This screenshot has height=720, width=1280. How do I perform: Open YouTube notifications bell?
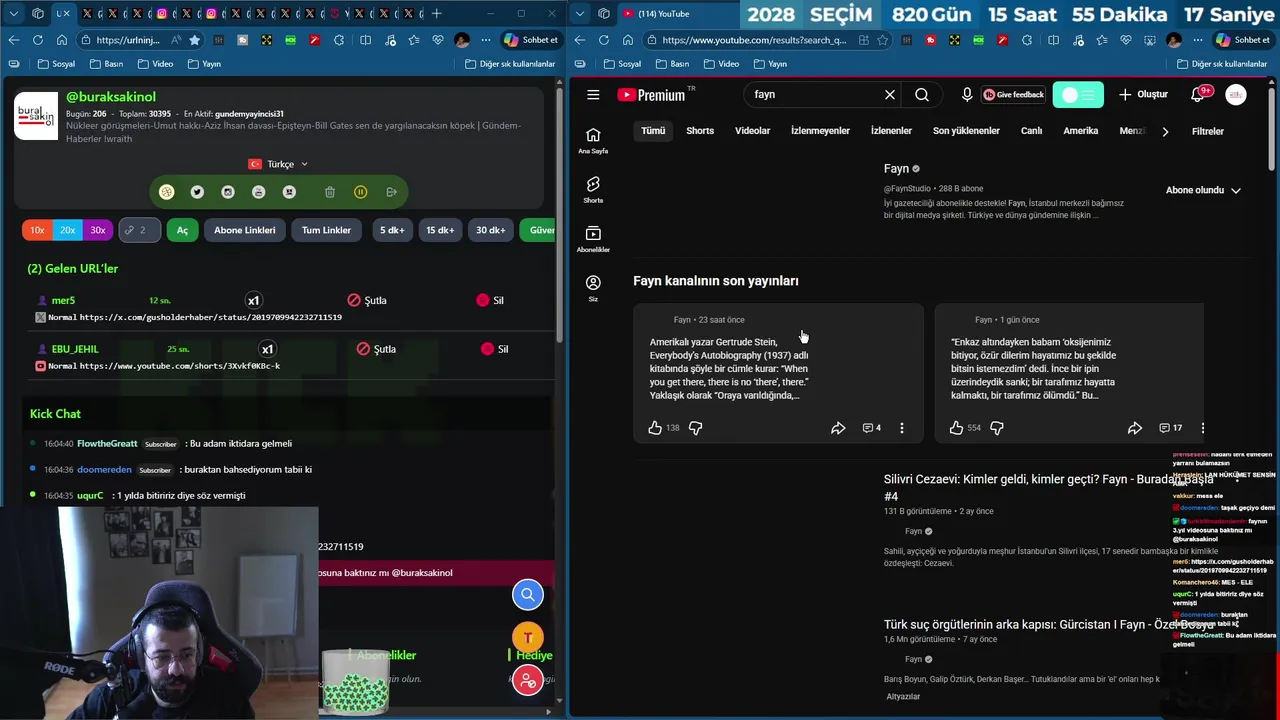pyautogui.click(x=1198, y=95)
